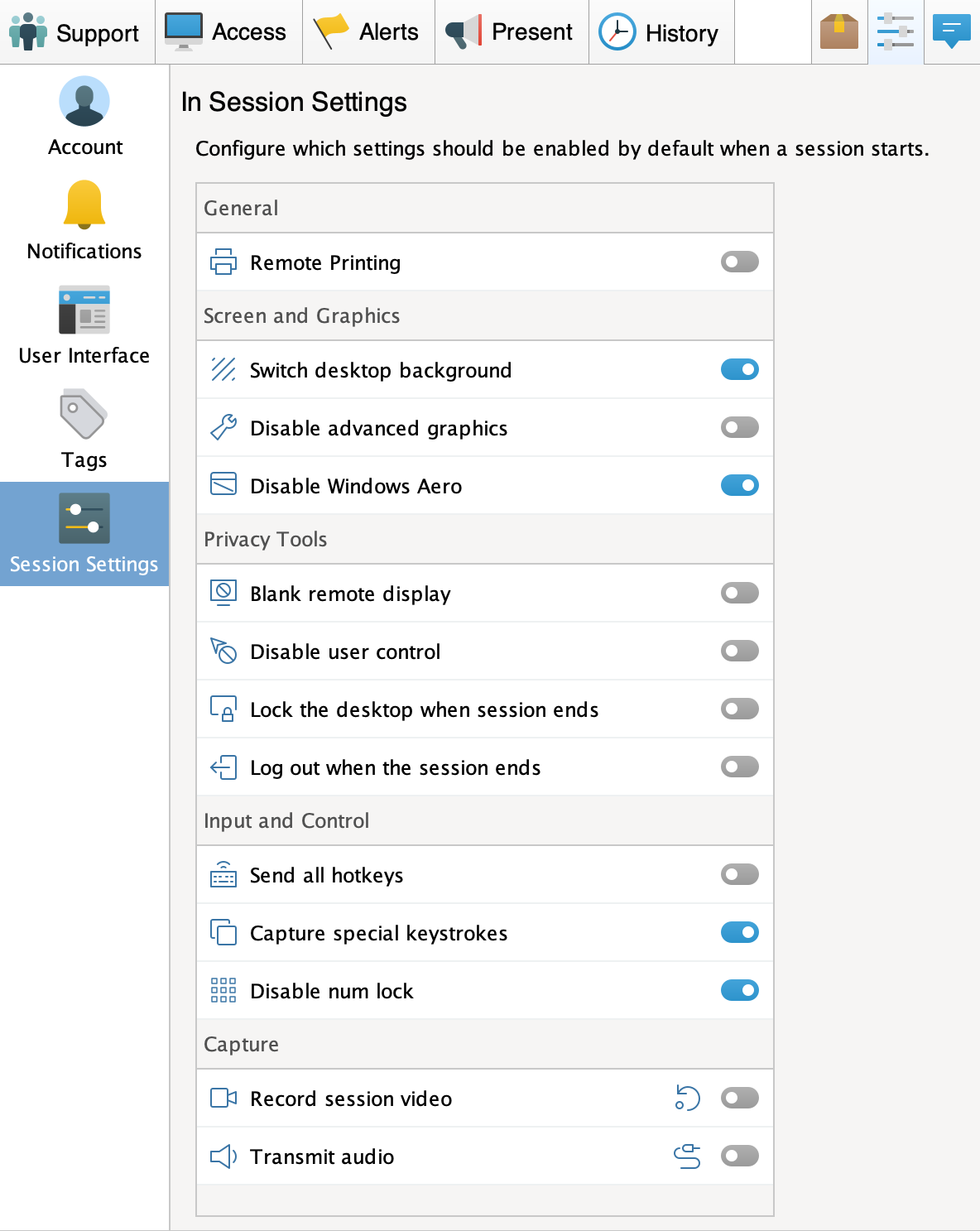This screenshot has width=980, height=1231.
Task: Click the package box icon in top bar
Action: 839,32
